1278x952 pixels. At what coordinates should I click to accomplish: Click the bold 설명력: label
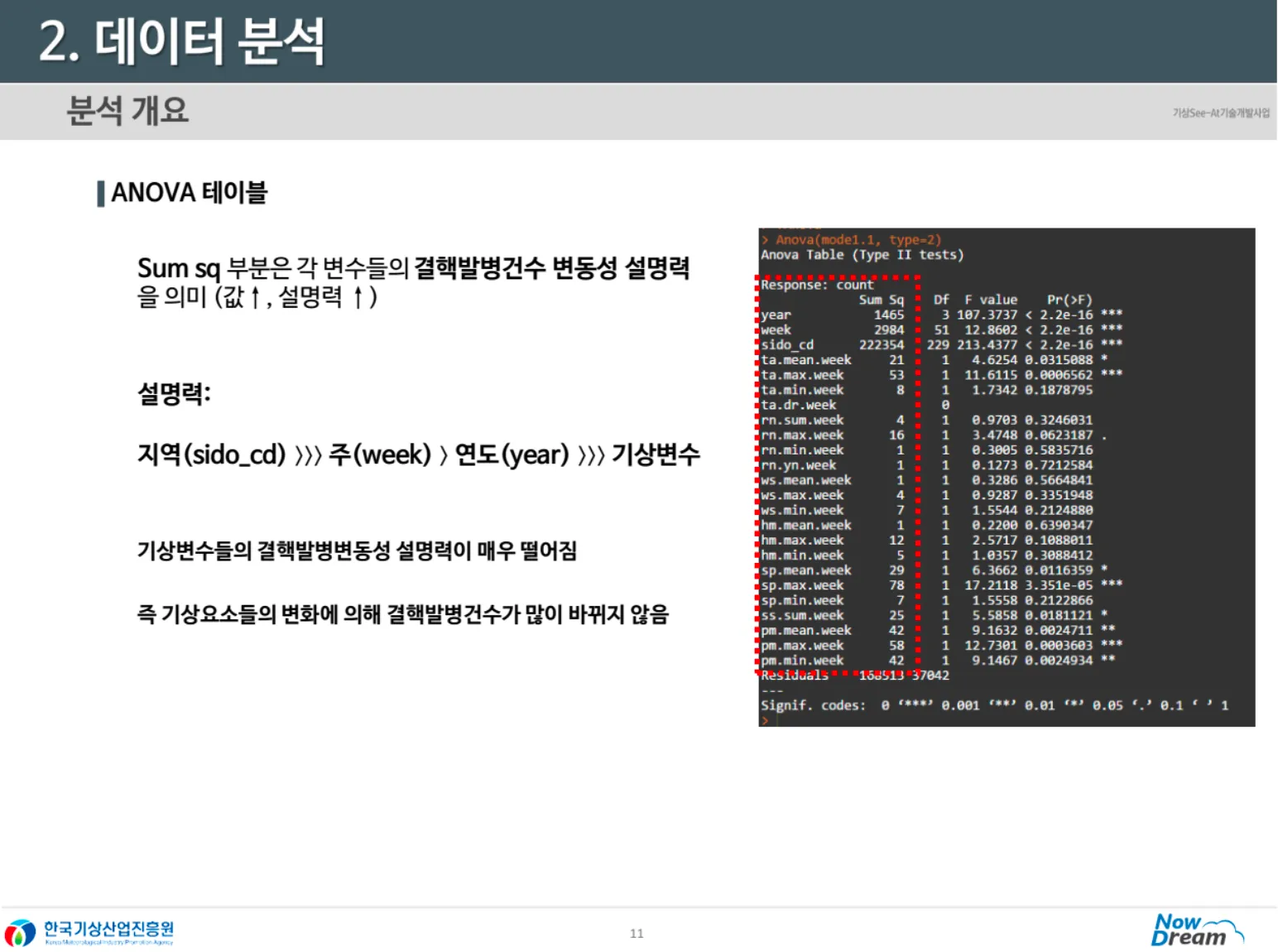coord(174,393)
